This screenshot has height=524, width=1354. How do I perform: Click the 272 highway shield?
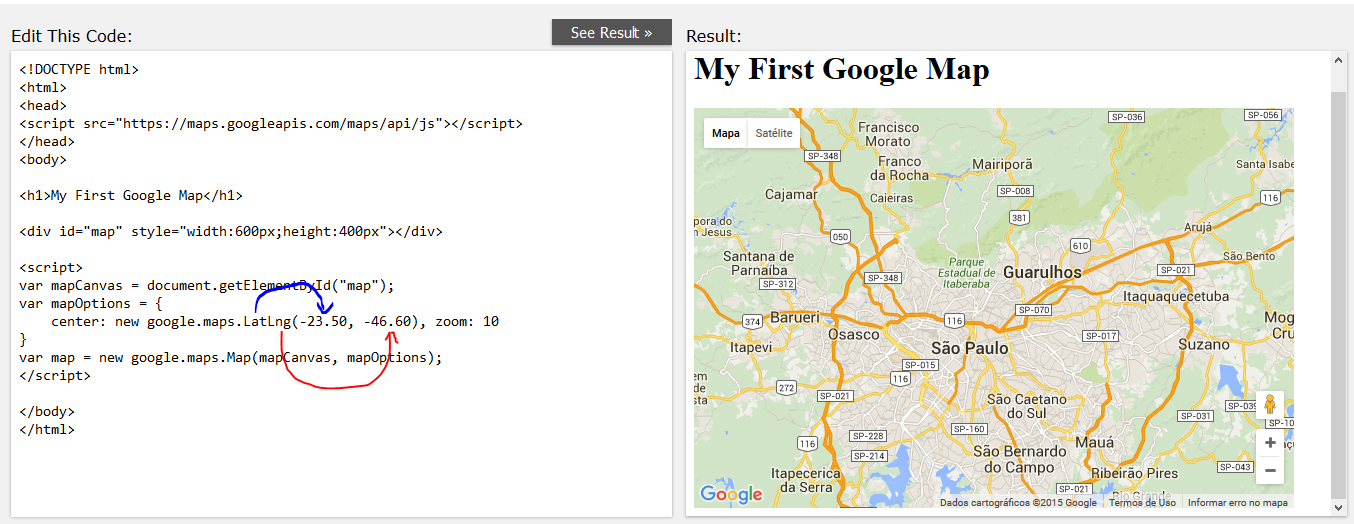(x=786, y=387)
